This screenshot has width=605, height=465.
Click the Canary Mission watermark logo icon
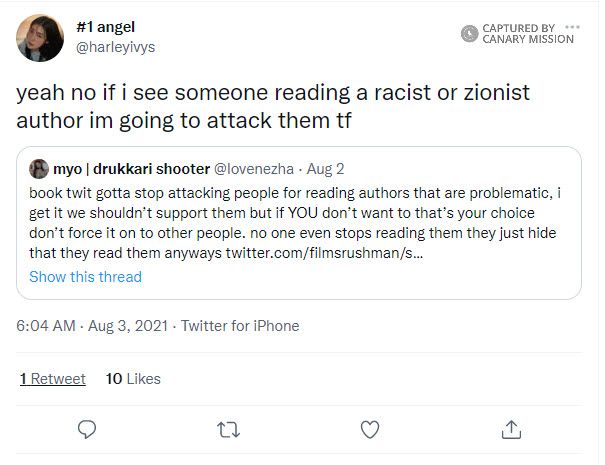(x=469, y=33)
